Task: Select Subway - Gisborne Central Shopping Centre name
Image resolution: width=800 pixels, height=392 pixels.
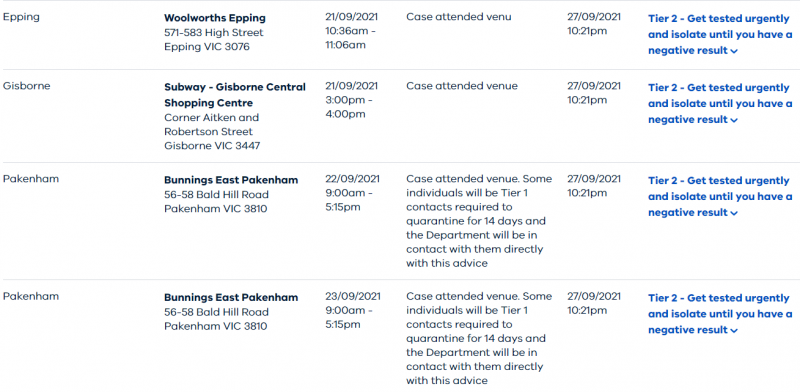Action: click(x=235, y=95)
